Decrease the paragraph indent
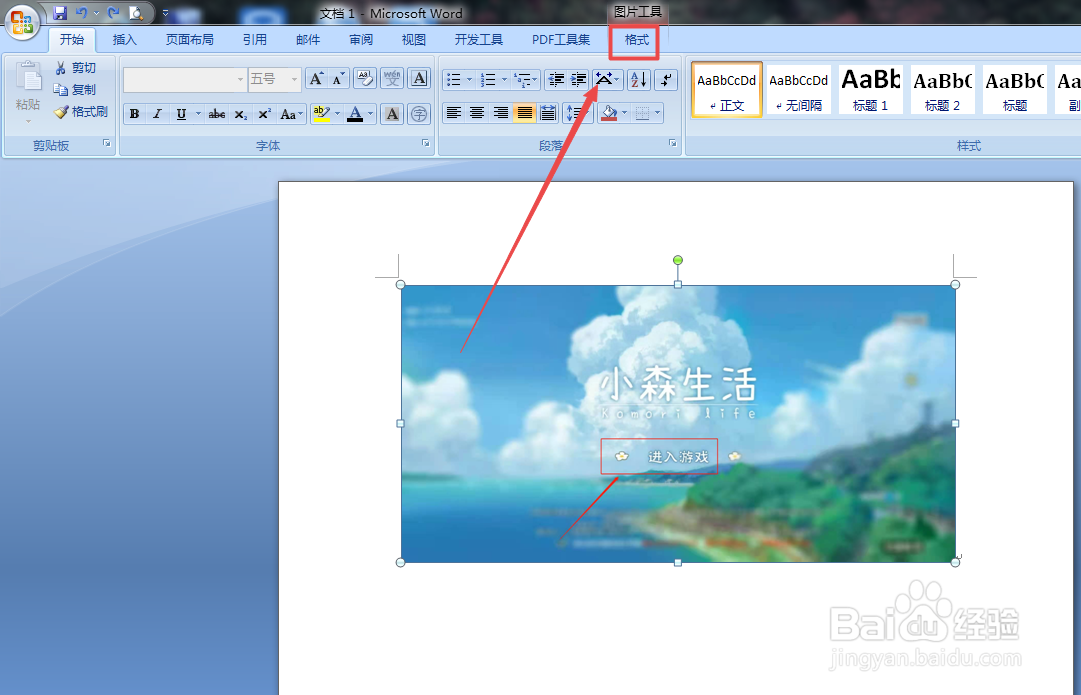 pyautogui.click(x=556, y=79)
